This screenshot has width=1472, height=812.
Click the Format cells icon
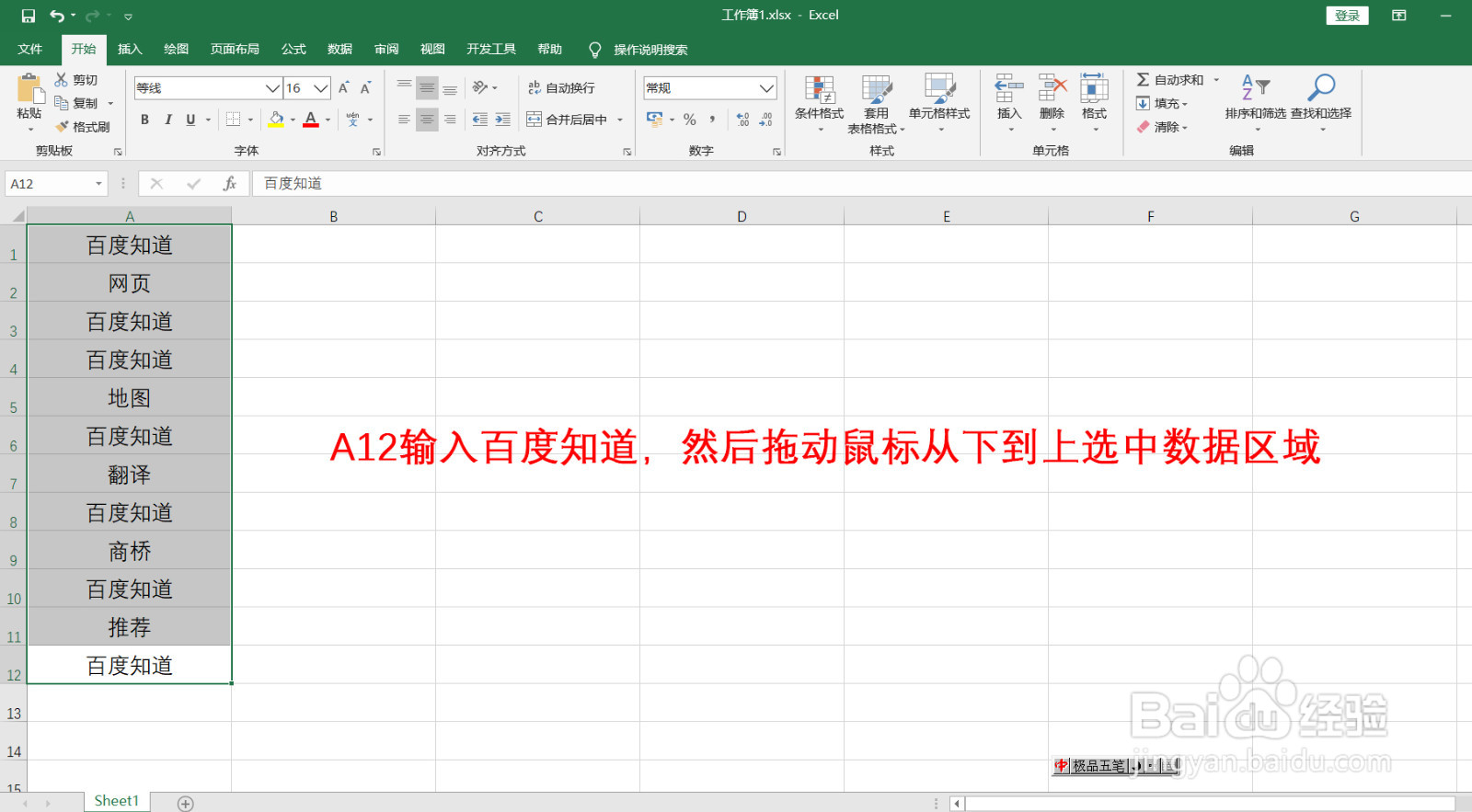(1094, 88)
